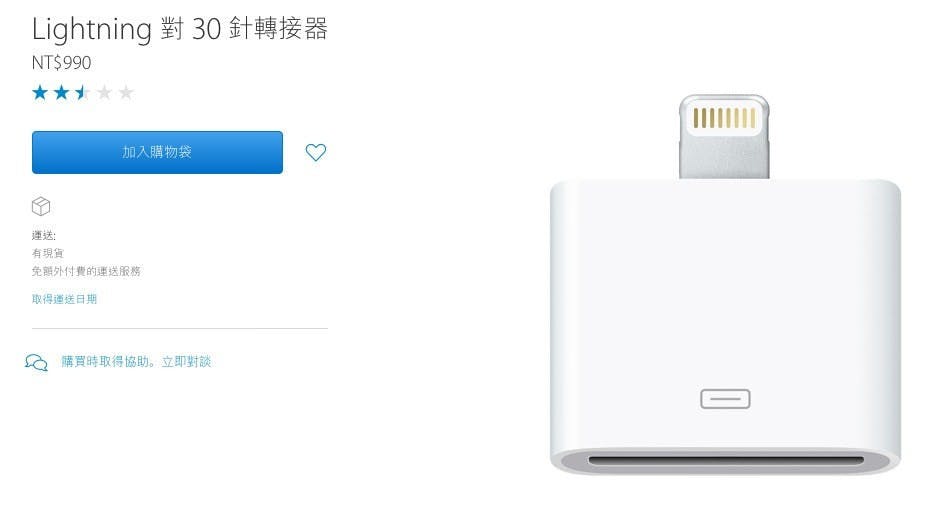Viewport: 938px width, 514px height.
Task: Click the 30-pin slot on the adapter image
Action: coord(726,460)
